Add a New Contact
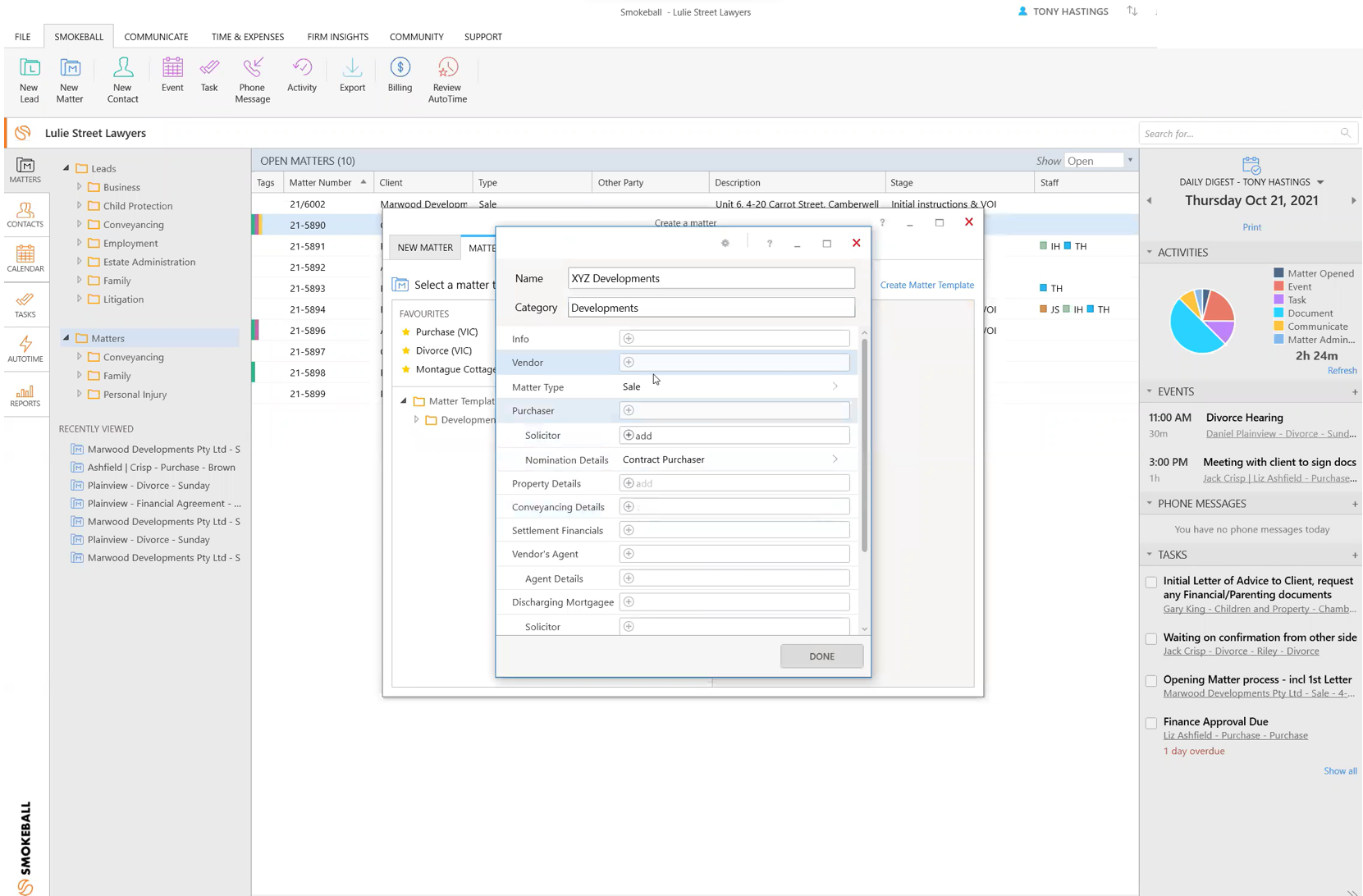 coord(122,80)
